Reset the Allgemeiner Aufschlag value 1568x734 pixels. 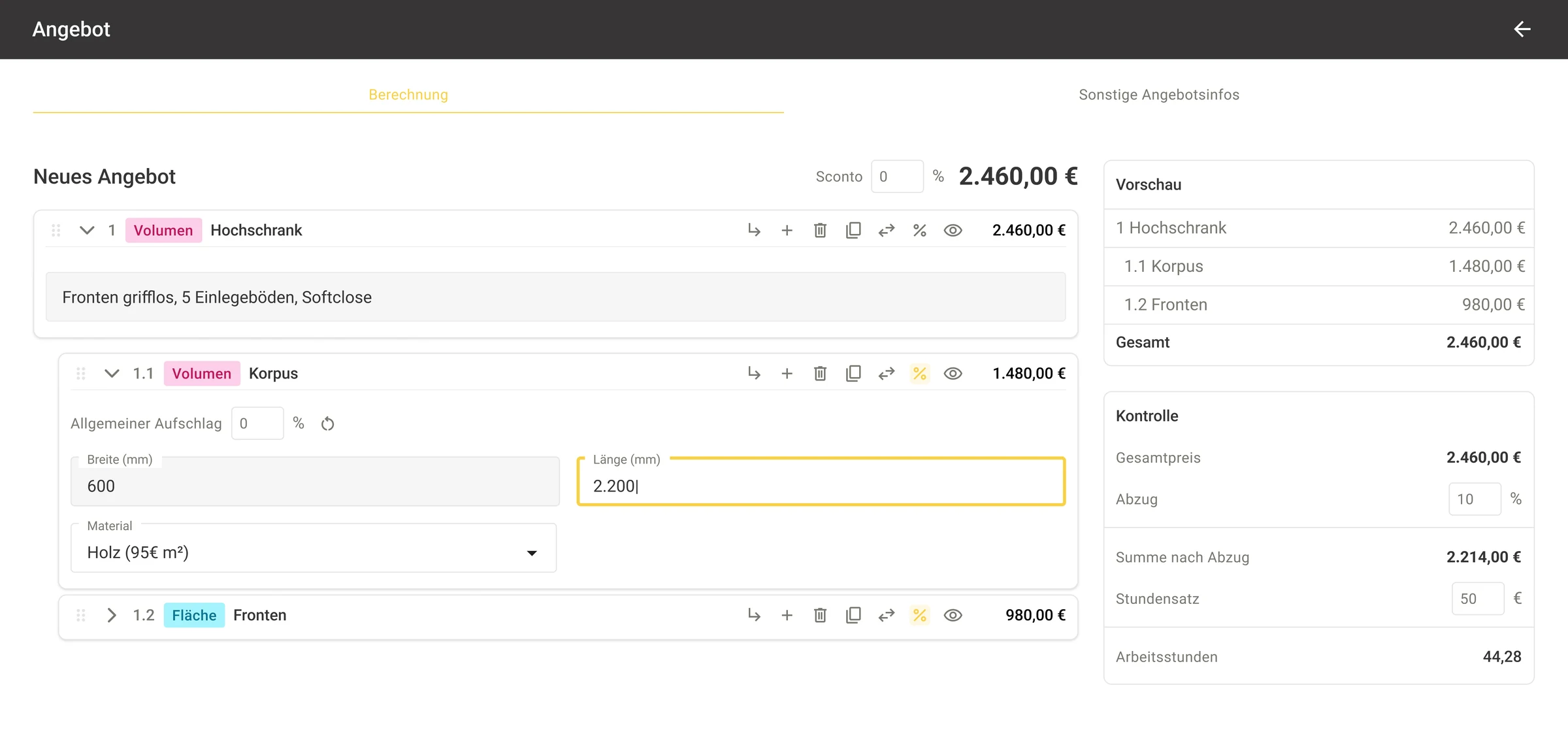pyautogui.click(x=327, y=424)
